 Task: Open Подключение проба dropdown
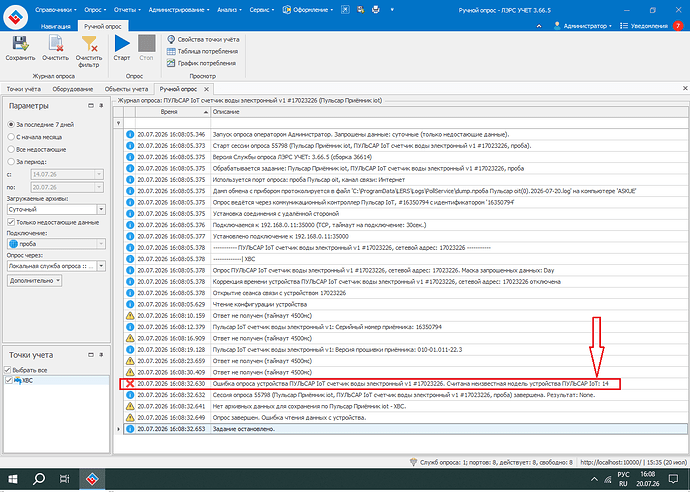pos(101,243)
